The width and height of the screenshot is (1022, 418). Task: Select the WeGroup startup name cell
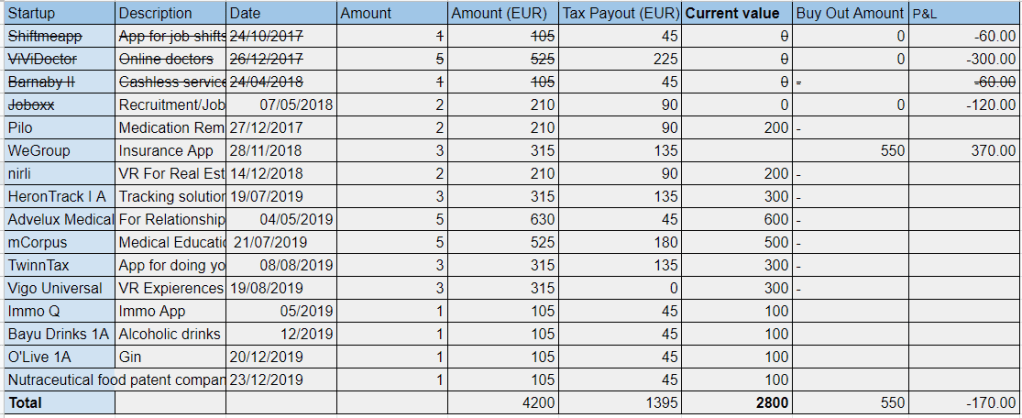click(x=59, y=150)
